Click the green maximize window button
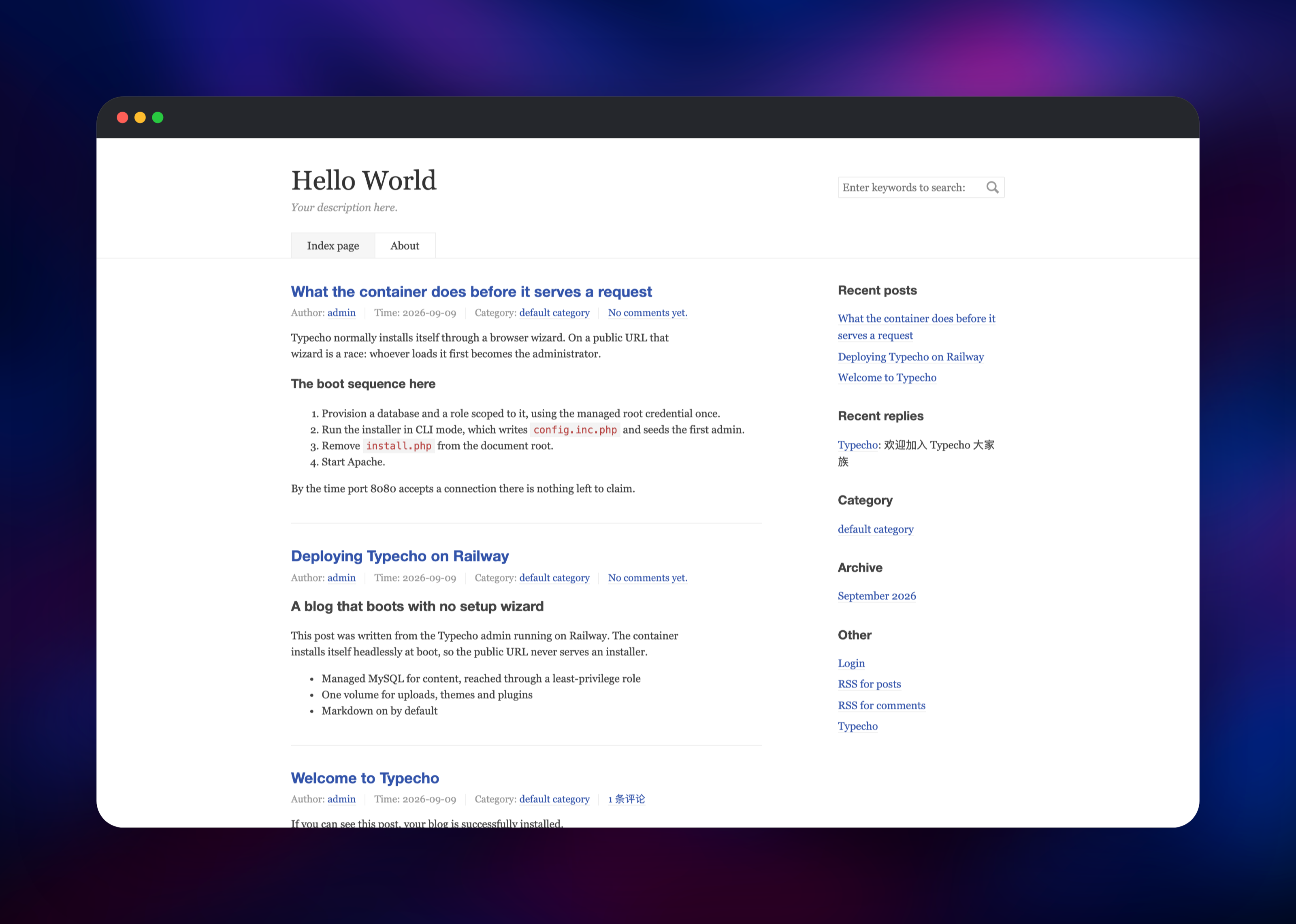1296x924 pixels. (x=158, y=117)
